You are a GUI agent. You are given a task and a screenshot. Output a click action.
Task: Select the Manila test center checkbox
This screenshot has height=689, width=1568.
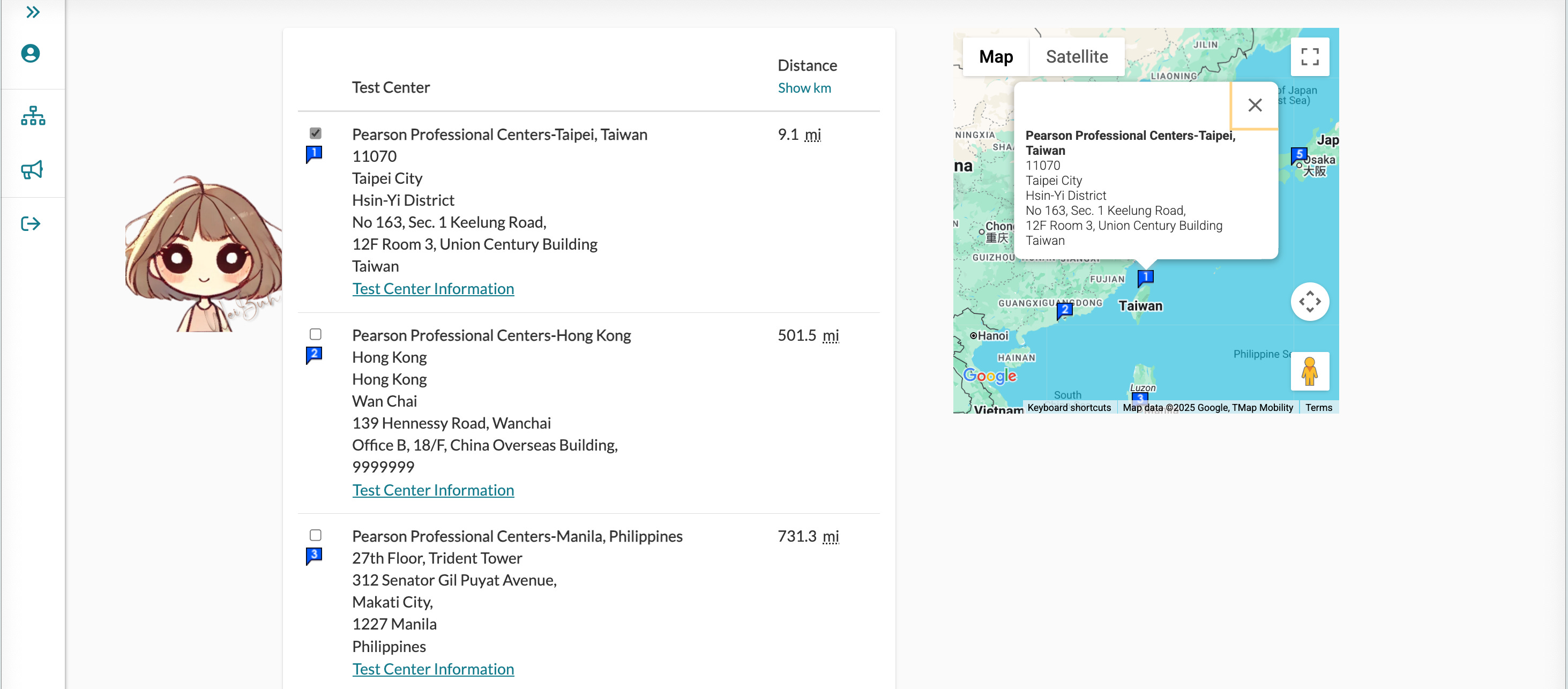click(315, 535)
